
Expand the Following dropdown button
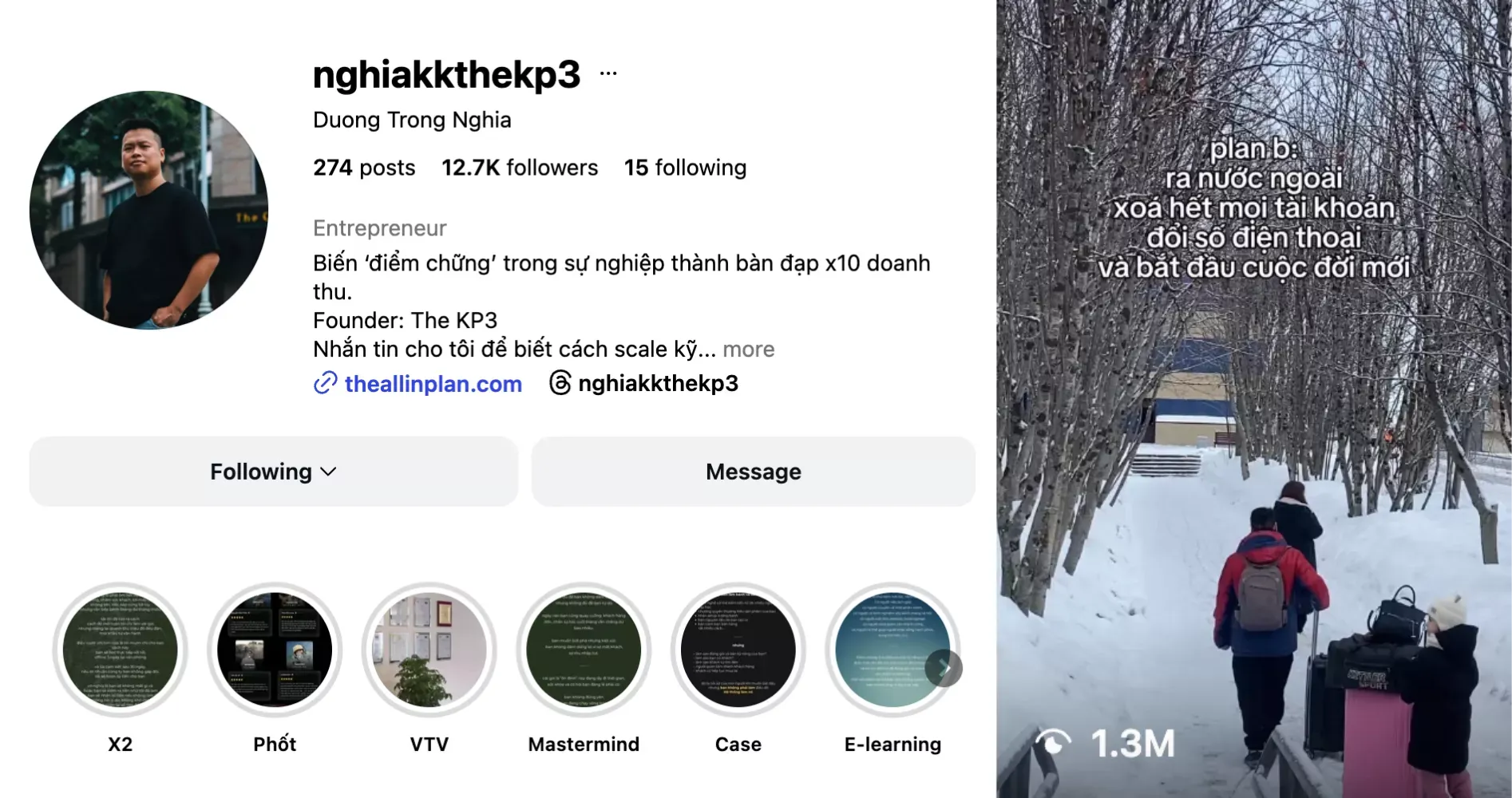click(x=274, y=472)
